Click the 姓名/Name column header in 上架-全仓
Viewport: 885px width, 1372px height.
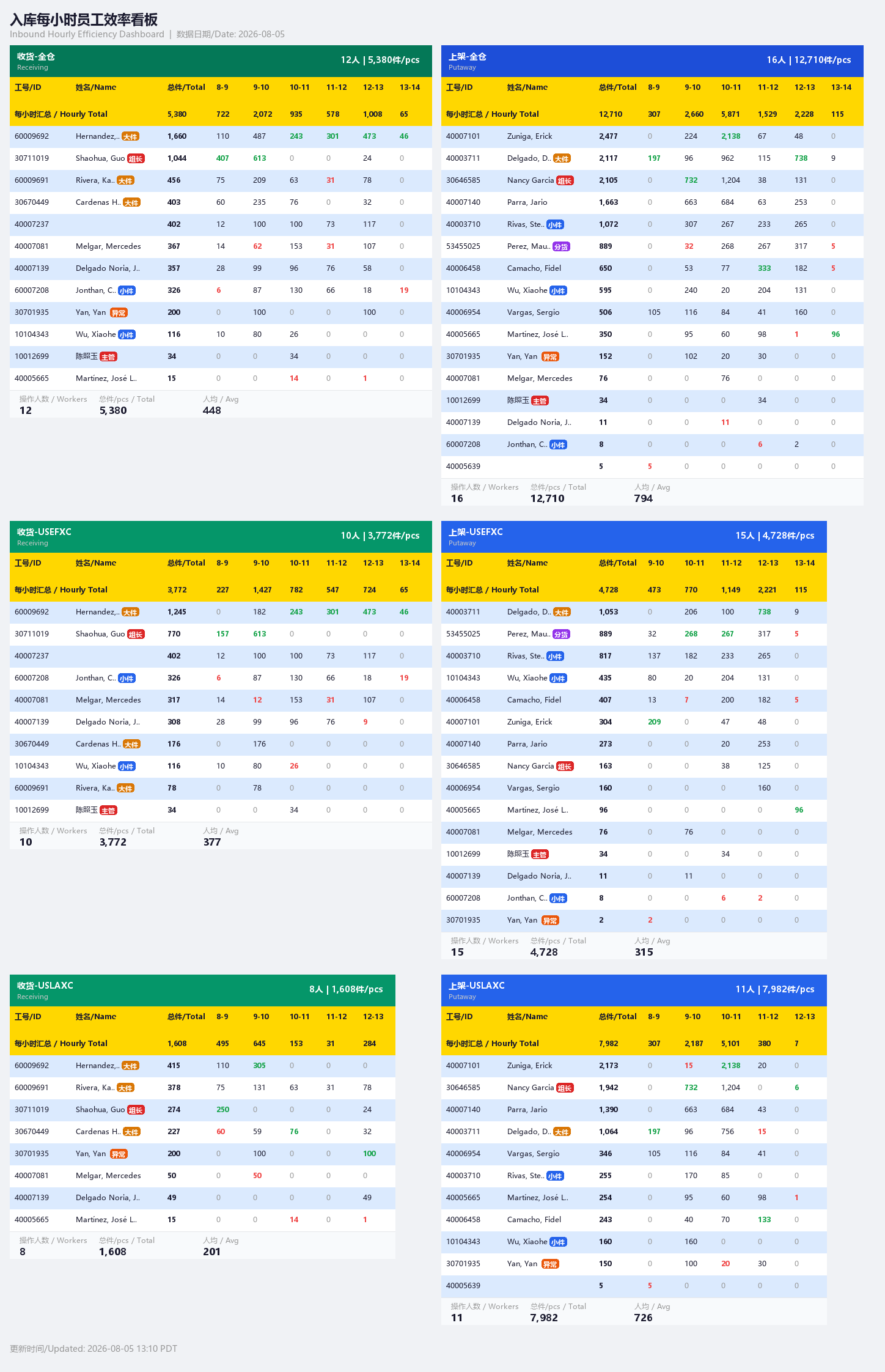(x=527, y=87)
